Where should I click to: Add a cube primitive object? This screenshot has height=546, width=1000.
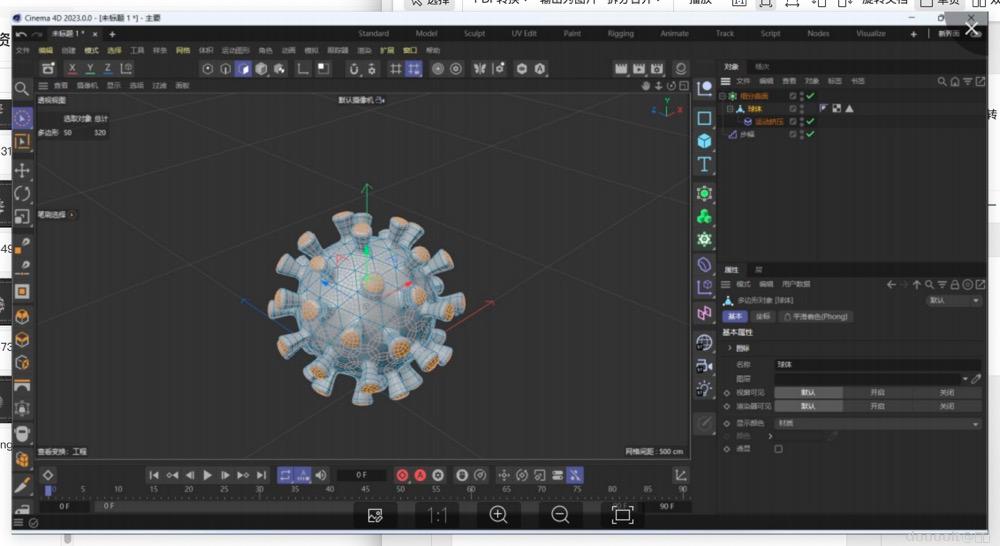pos(704,141)
